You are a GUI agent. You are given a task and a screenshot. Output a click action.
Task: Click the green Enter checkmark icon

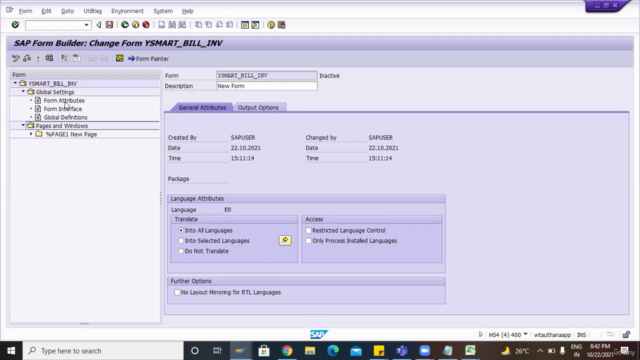click(x=15, y=25)
